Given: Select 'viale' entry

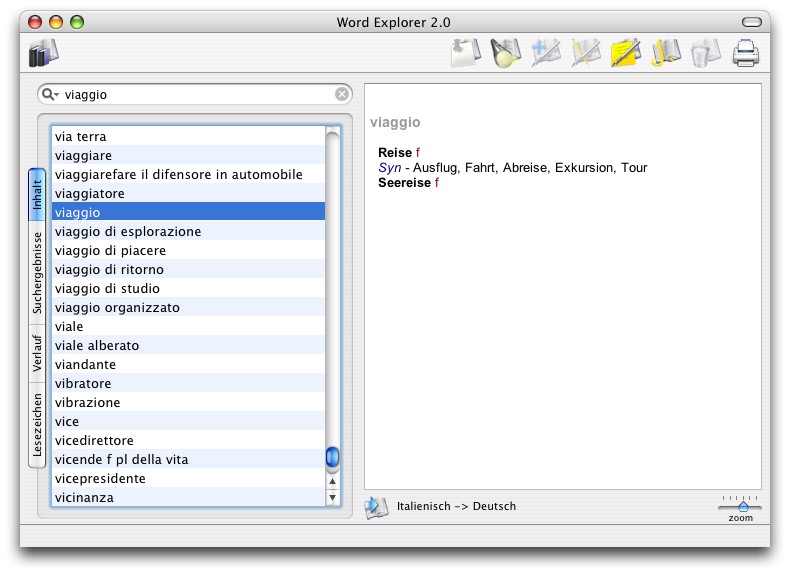Looking at the screenshot, I should point(188,326).
